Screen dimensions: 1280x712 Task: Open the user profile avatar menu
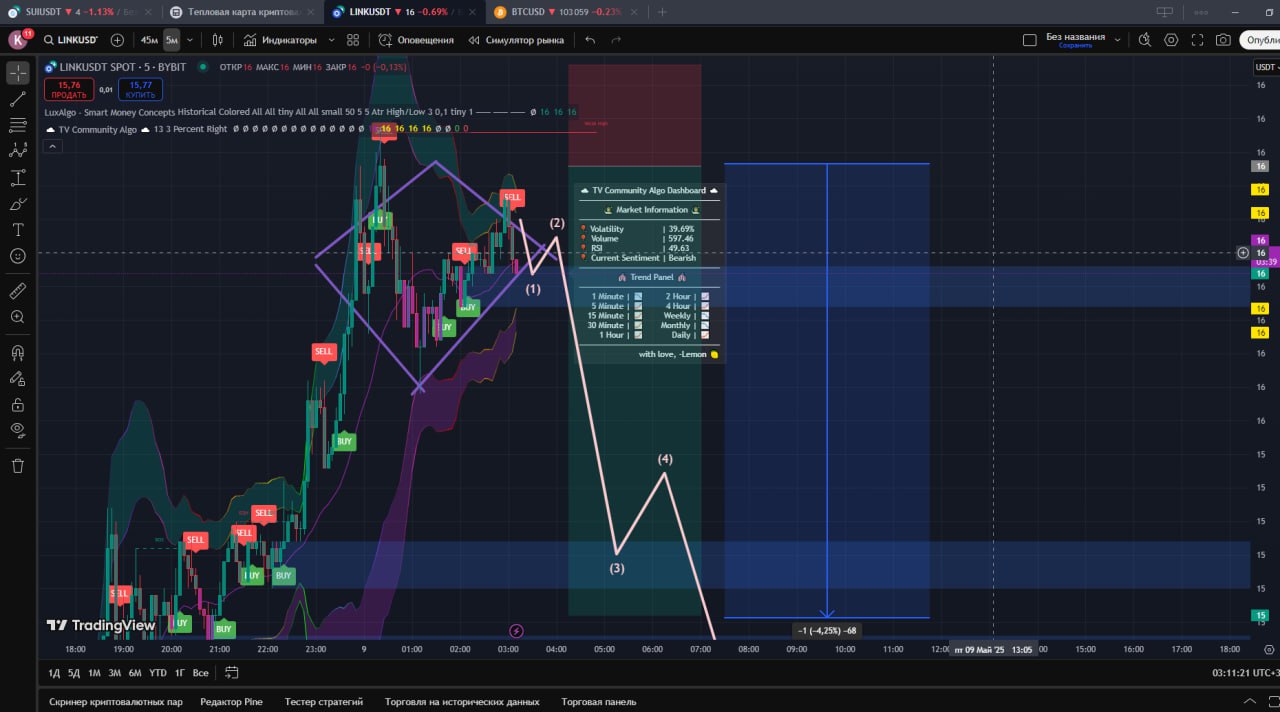pyautogui.click(x=19, y=40)
